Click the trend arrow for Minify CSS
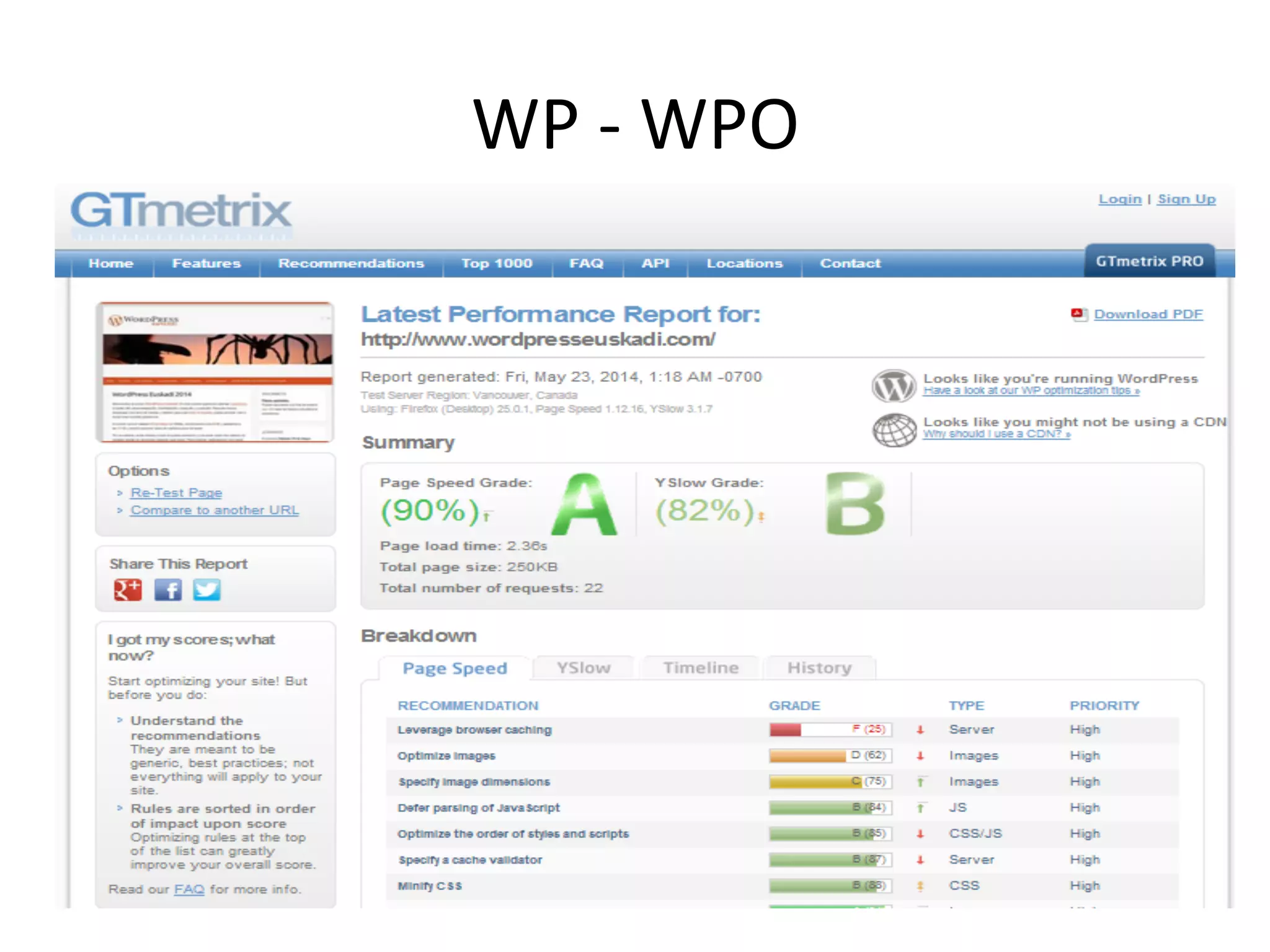Image resolution: width=1270 pixels, height=952 pixels. 920,886
